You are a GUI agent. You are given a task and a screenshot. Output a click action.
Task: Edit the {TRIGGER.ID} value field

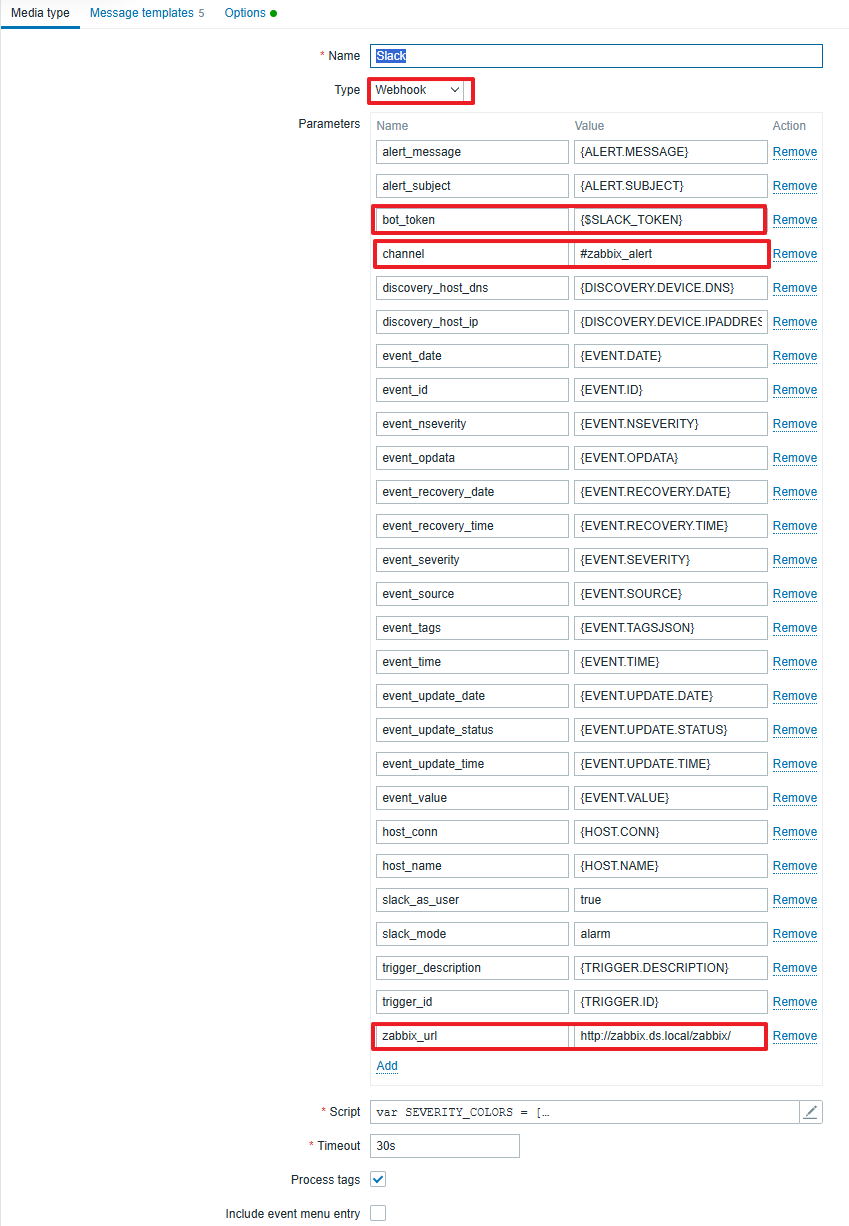coord(671,1002)
